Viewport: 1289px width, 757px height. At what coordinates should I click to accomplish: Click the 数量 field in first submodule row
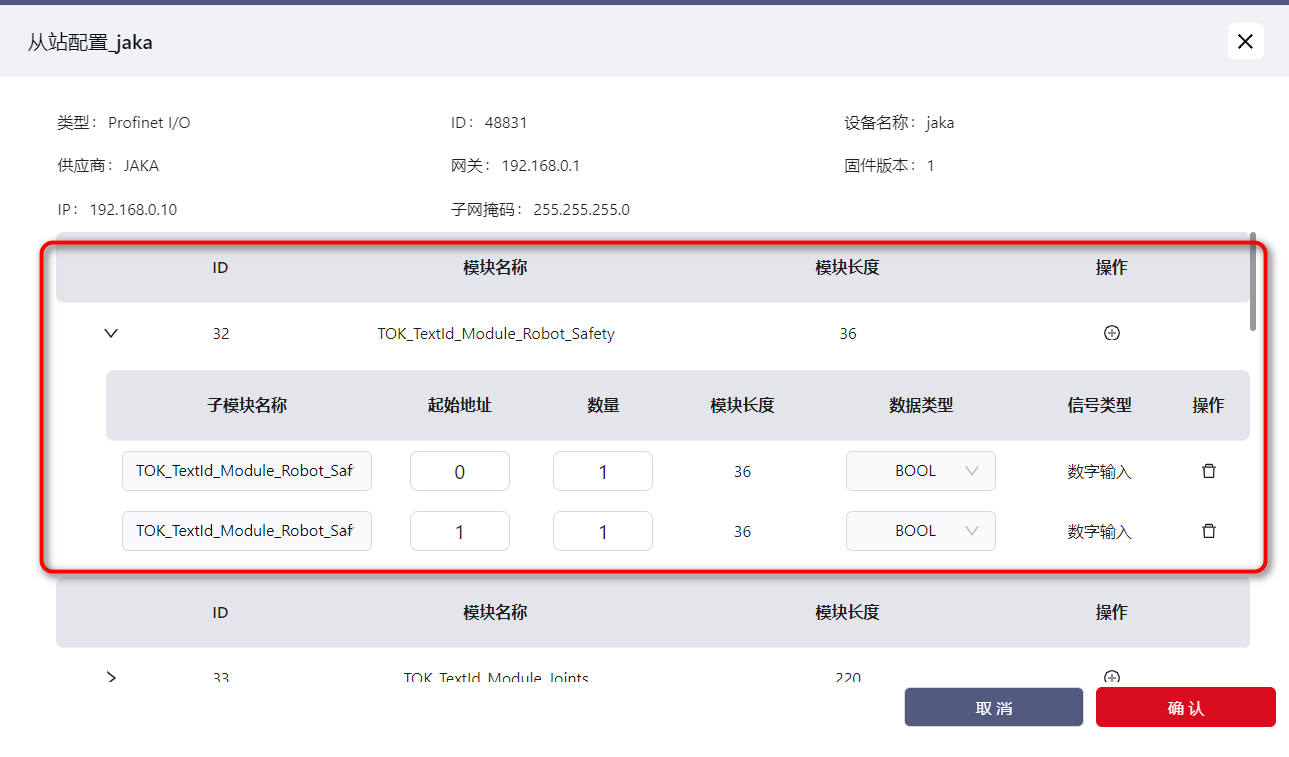click(602, 471)
